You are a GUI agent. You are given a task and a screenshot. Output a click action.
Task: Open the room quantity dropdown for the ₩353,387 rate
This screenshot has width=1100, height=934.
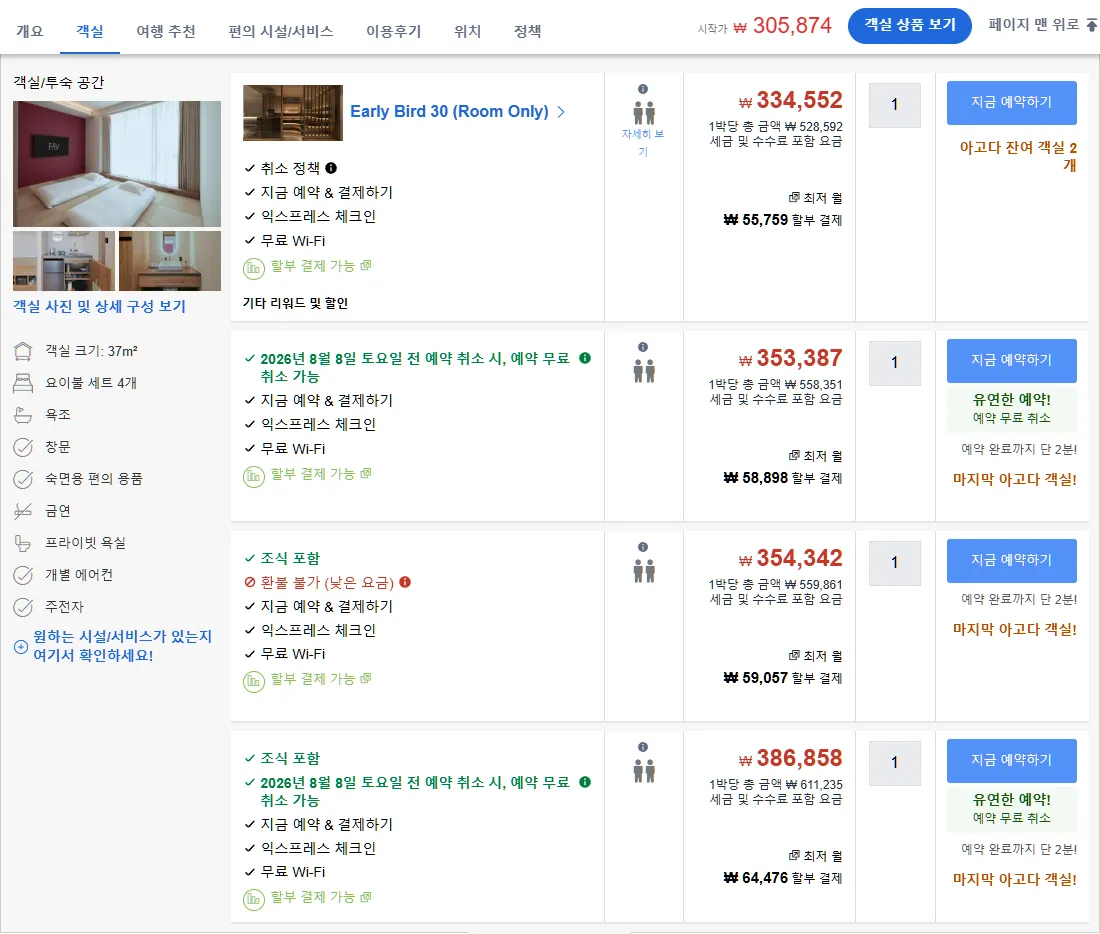894,363
